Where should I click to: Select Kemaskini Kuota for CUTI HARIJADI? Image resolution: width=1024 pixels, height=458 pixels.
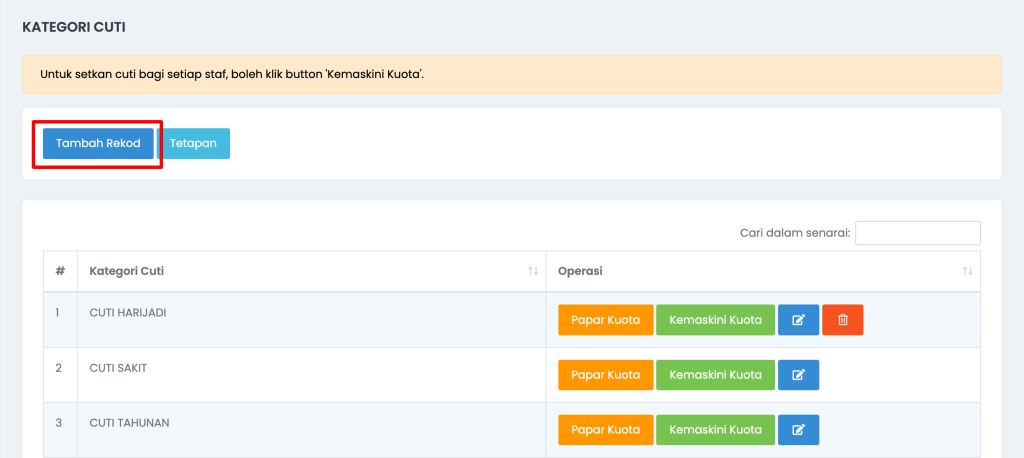coord(715,320)
